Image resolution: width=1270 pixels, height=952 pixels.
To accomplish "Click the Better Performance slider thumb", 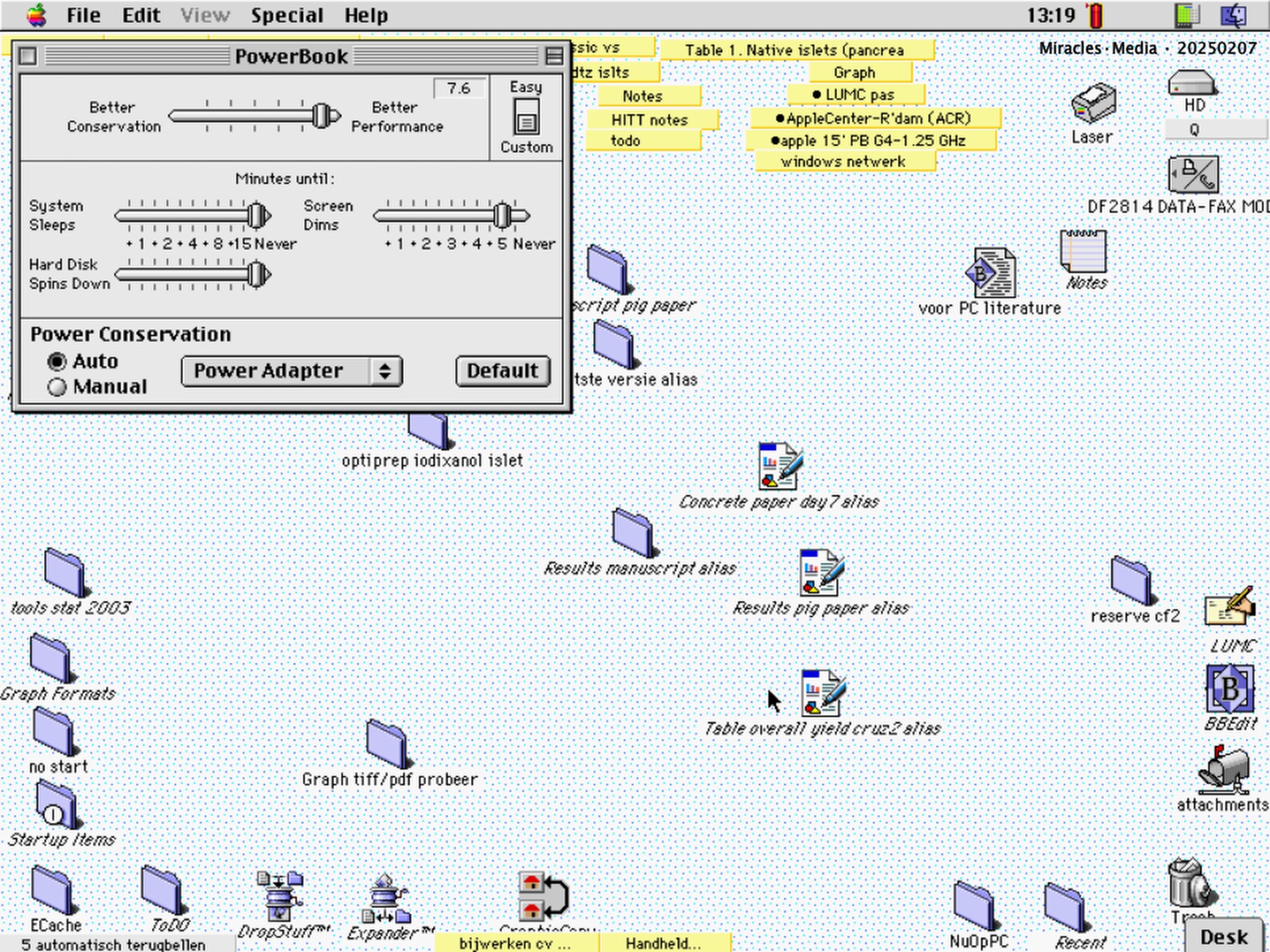I will pos(321,116).
